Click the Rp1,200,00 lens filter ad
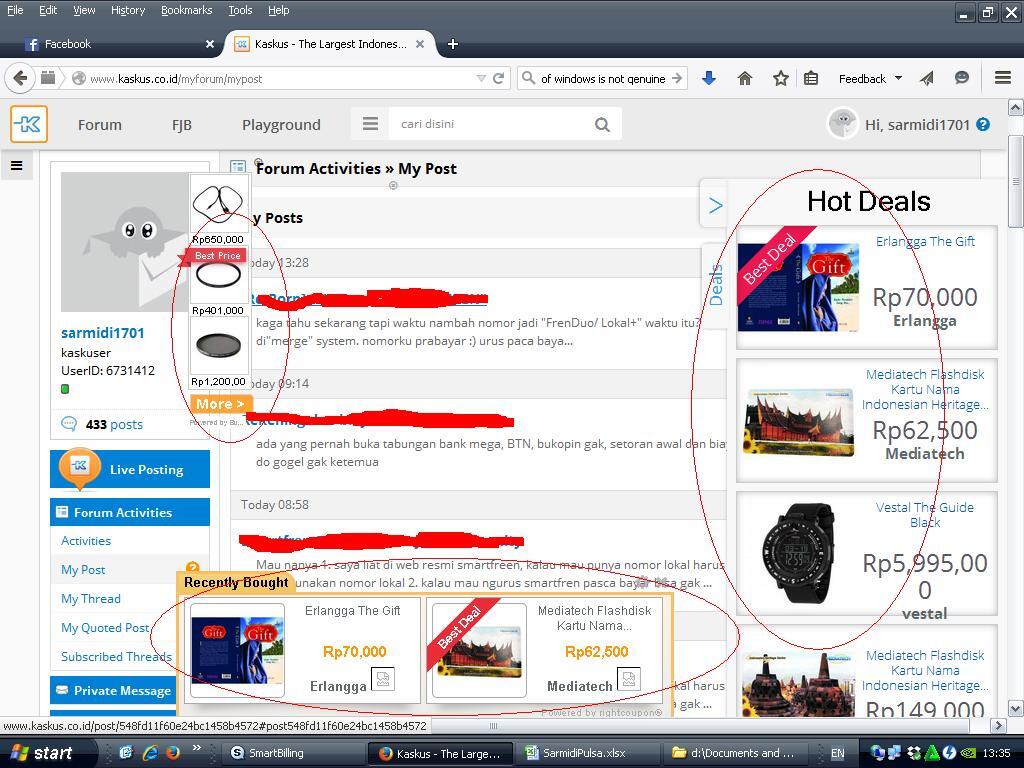The image size is (1024, 768). pos(219,352)
